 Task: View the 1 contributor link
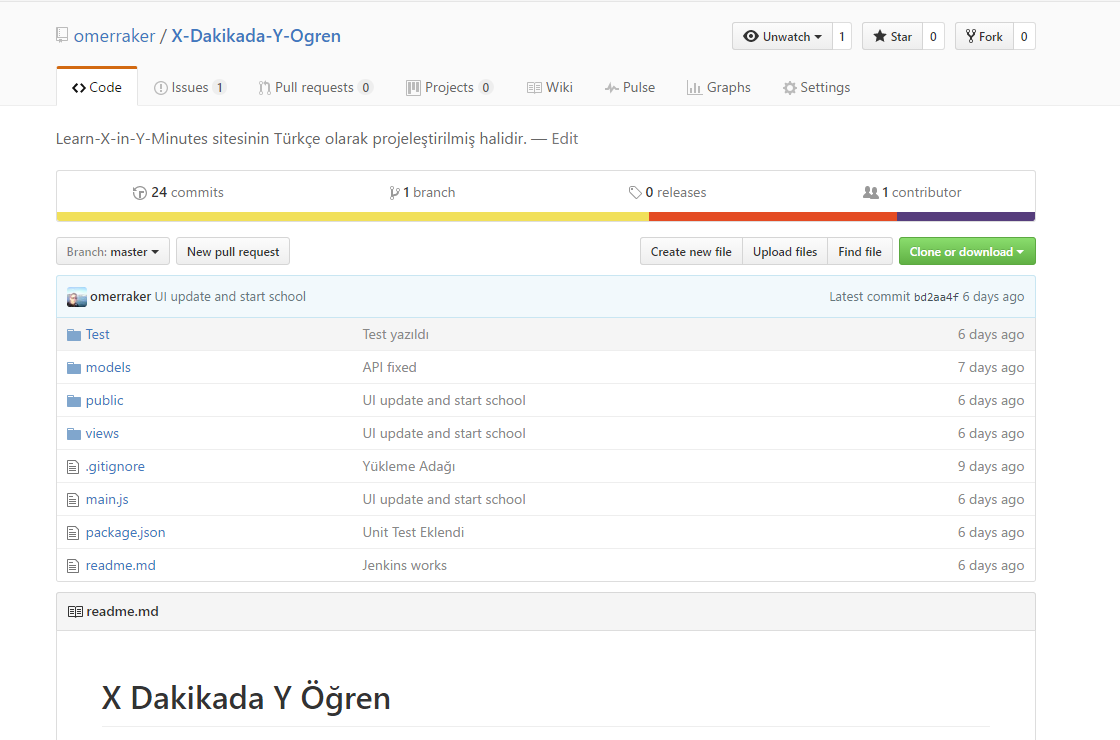(x=912, y=192)
